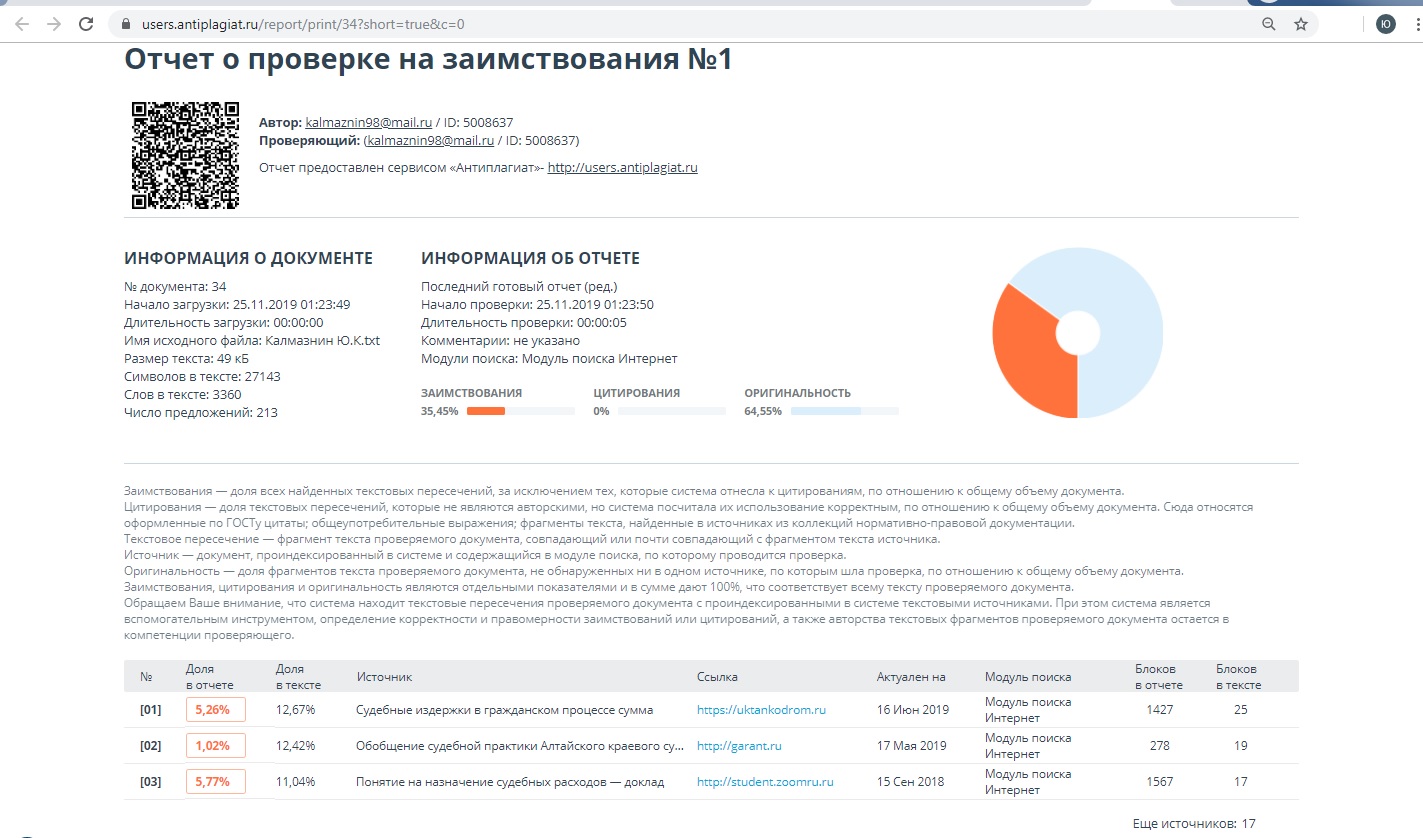
Task: Open the zoom magnifier icon in address bar
Action: pos(1268,24)
